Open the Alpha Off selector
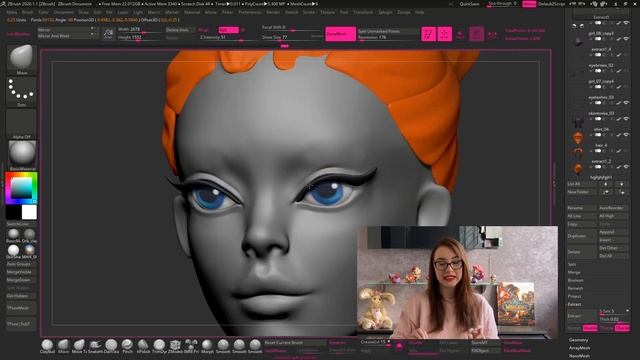The image size is (640, 360). 22,124
